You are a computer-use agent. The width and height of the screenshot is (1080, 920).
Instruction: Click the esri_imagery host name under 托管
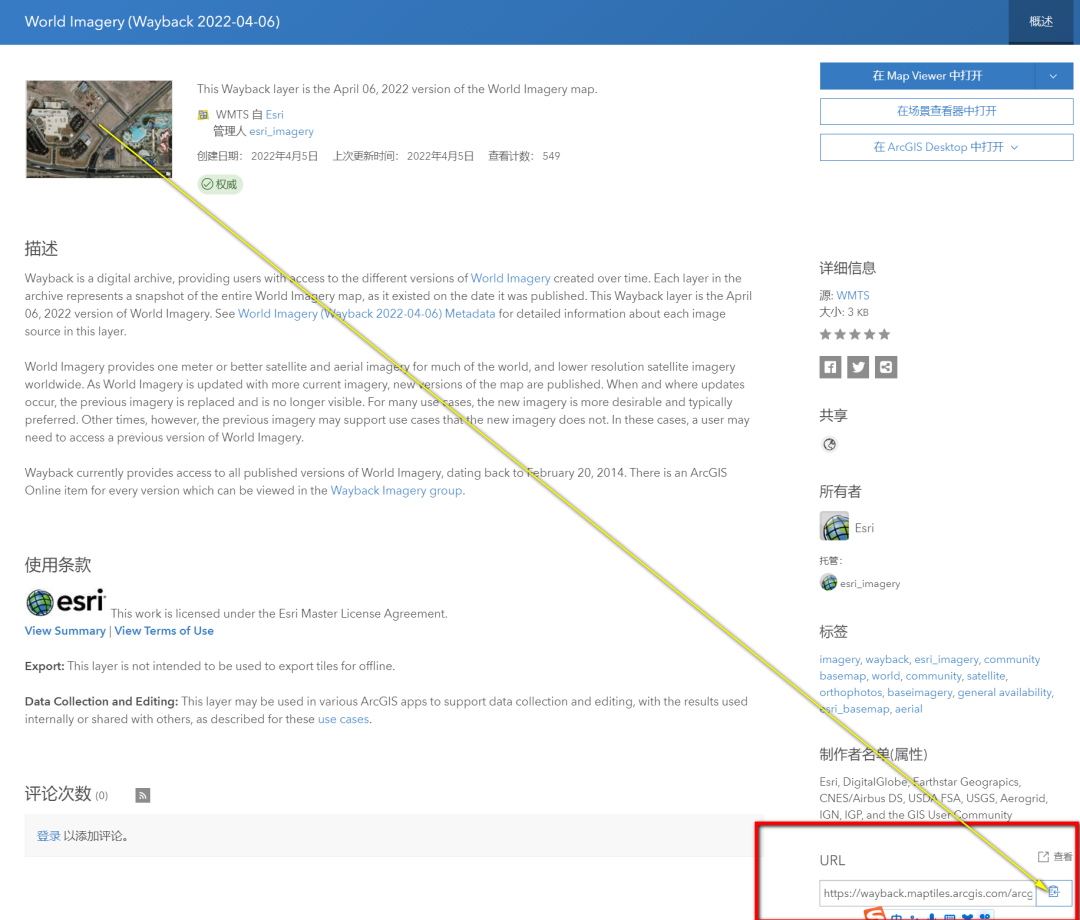click(x=870, y=584)
